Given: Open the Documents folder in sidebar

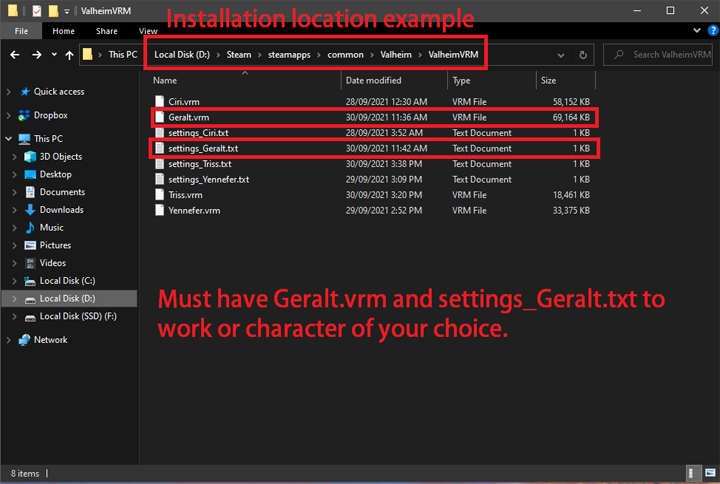Looking at the screenshot, I should click(x=62, y=192).
